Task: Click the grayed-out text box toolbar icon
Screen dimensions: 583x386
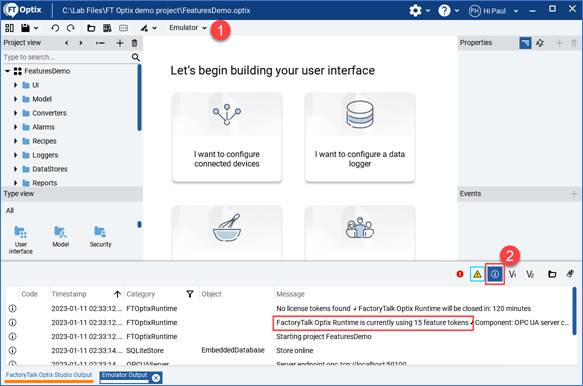Action: (123, 28)
